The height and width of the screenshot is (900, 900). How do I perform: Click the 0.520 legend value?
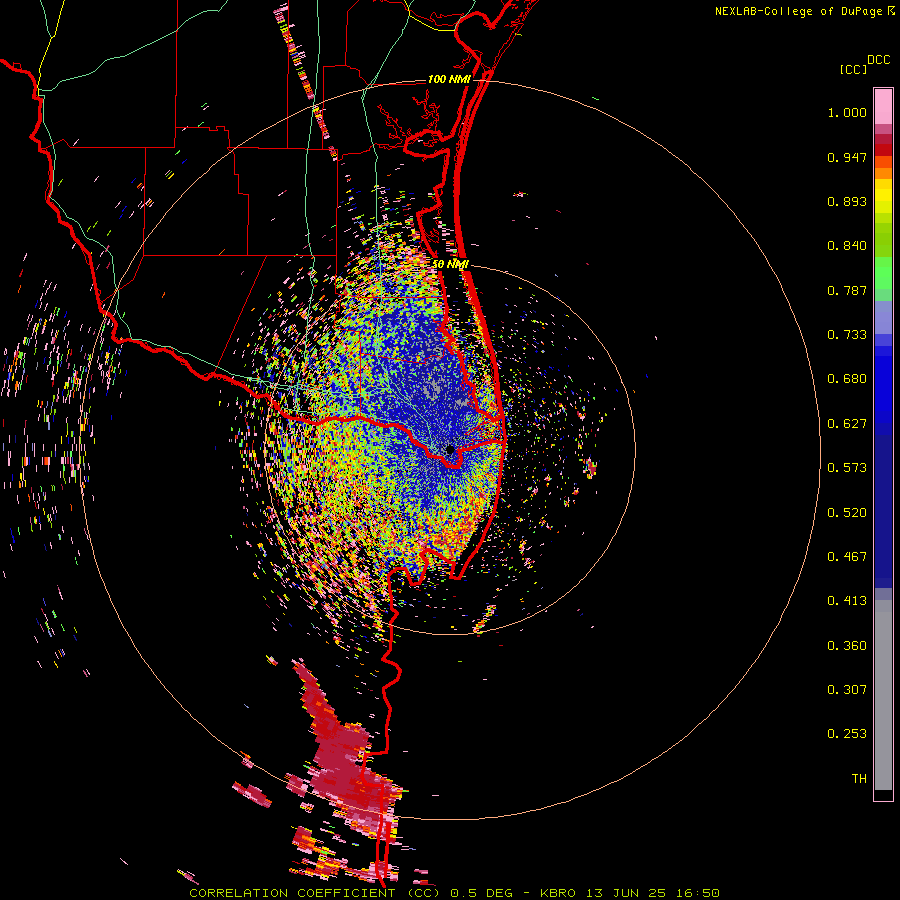[847, 513]
